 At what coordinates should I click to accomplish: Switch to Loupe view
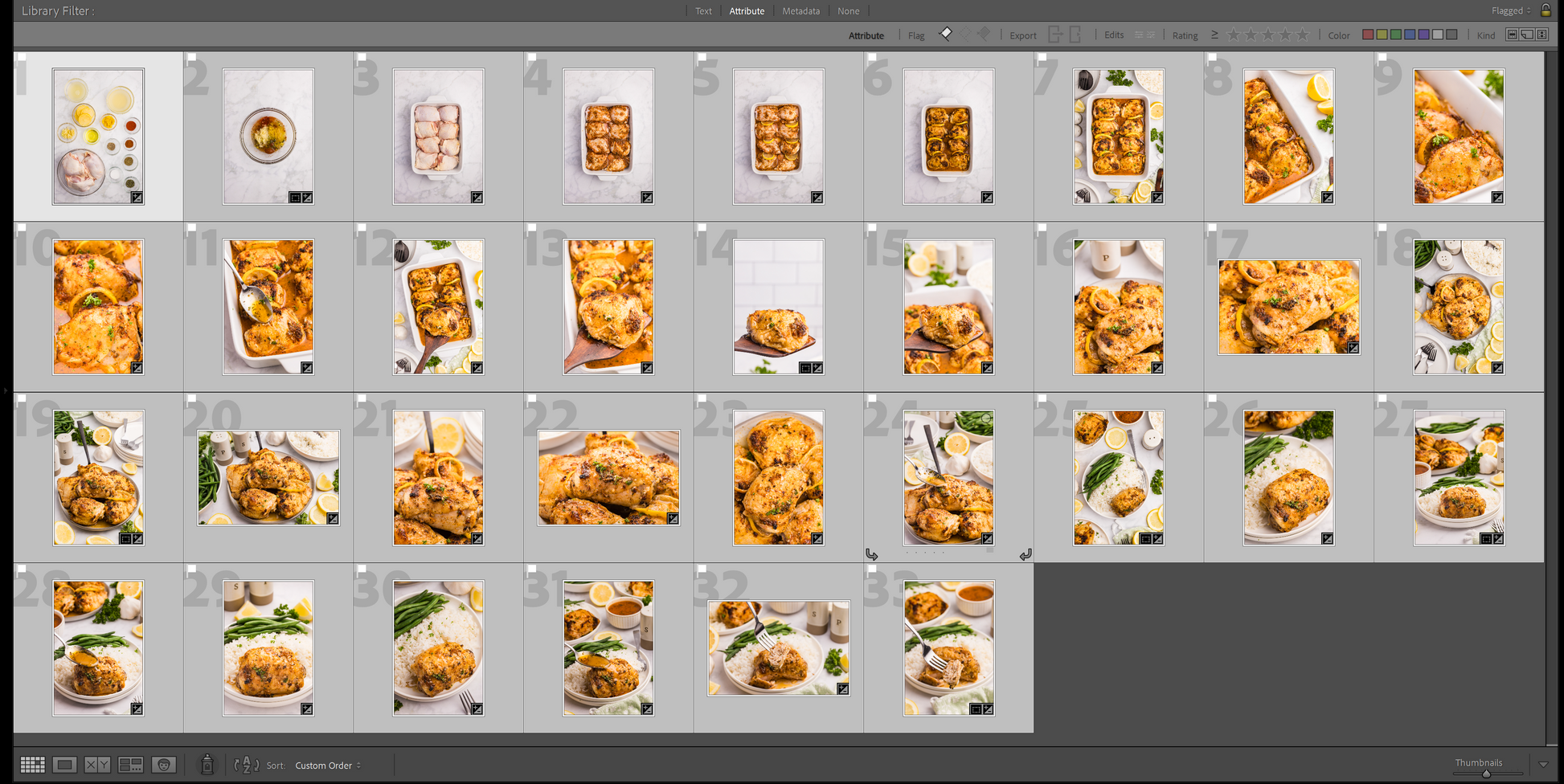[65, 765]
